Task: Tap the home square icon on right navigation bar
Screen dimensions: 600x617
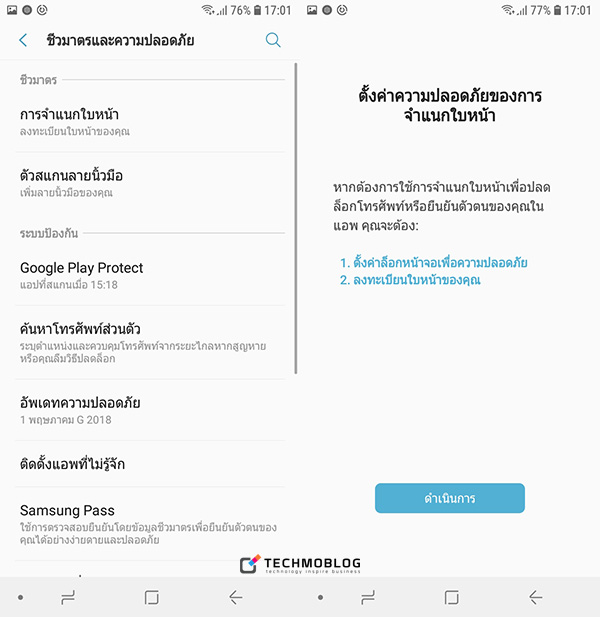Action: (x=451, y=597)
